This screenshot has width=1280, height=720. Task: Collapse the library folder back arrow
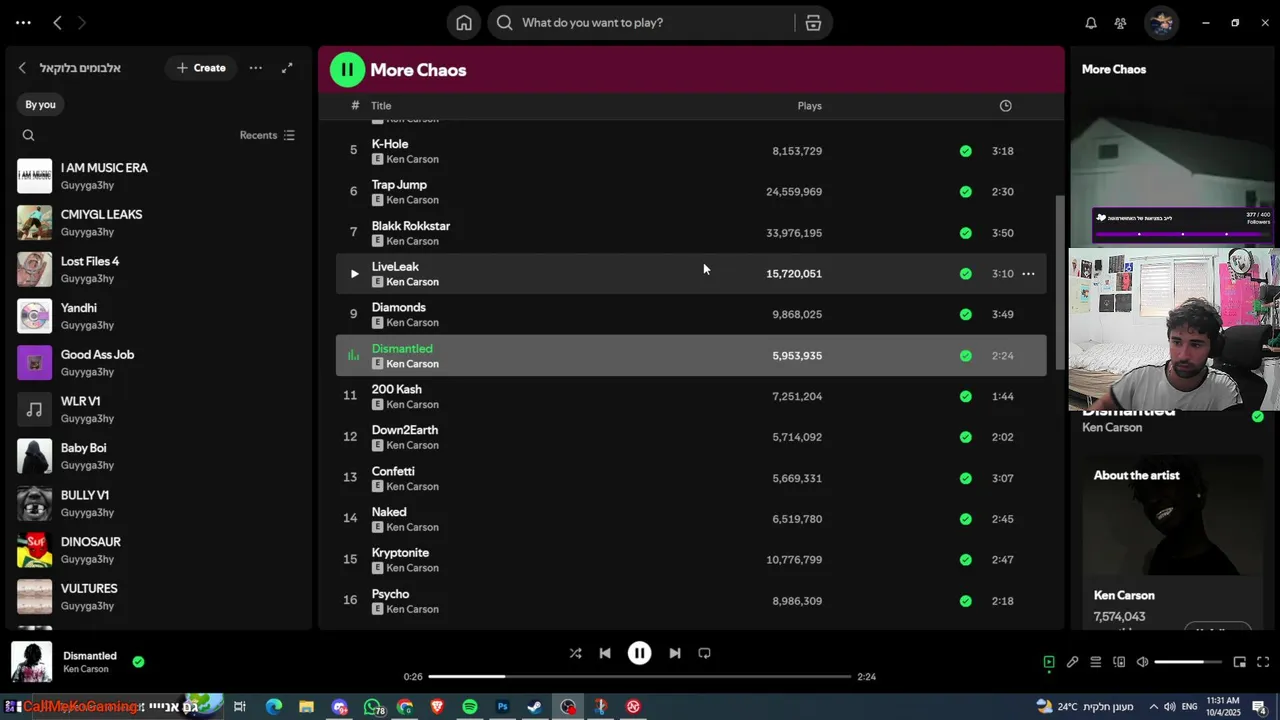pyautogui.click(x=22, y=68)
